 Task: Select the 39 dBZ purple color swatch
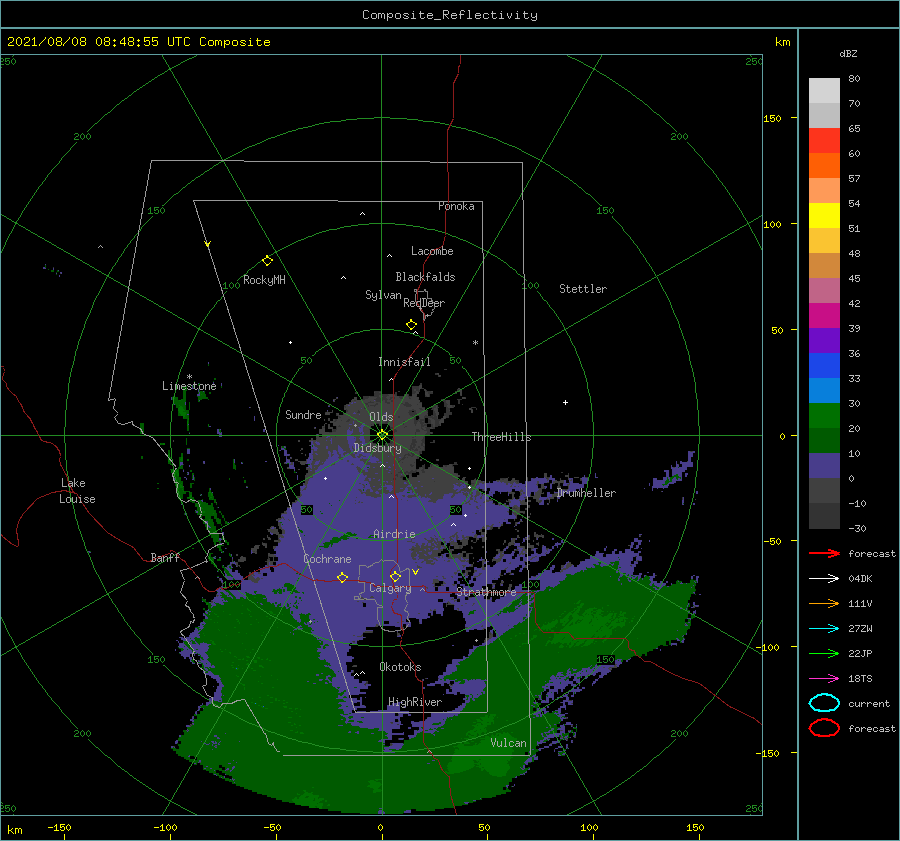click(x=824, y=340)
